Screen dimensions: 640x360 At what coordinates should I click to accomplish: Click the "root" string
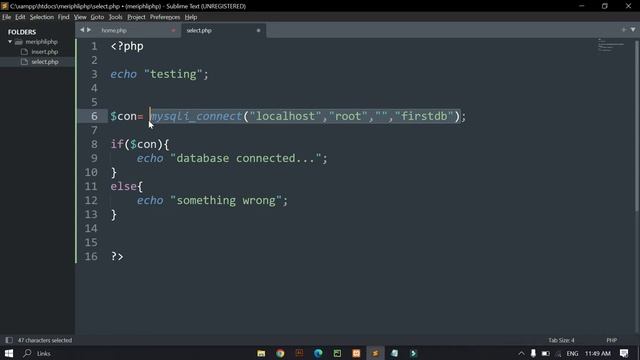[348, 116]
